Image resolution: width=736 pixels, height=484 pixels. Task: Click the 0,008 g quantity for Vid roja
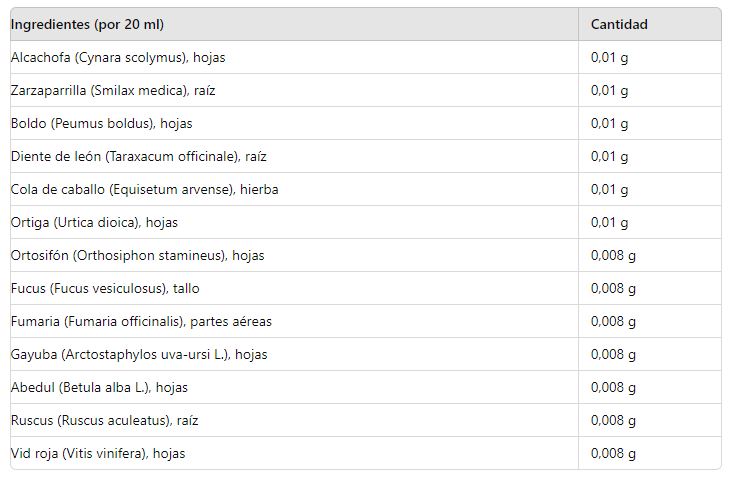coord(613,453)
